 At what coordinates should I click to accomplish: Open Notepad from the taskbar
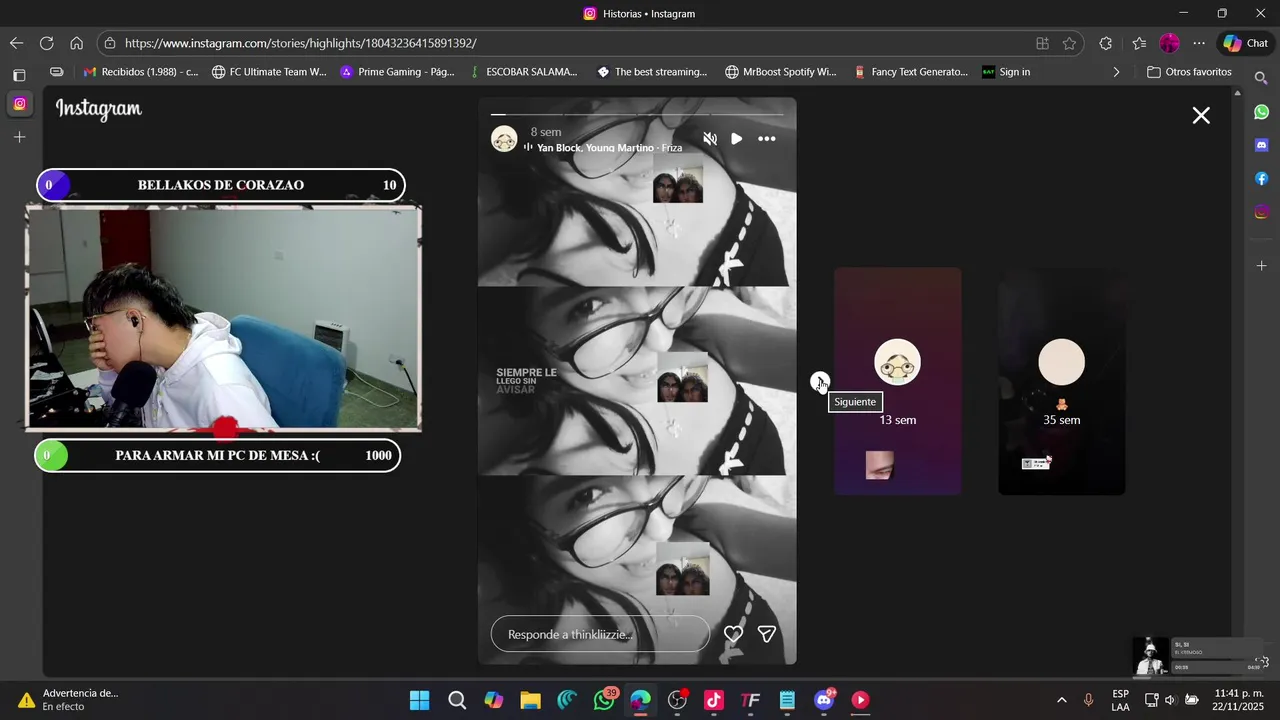787,700
